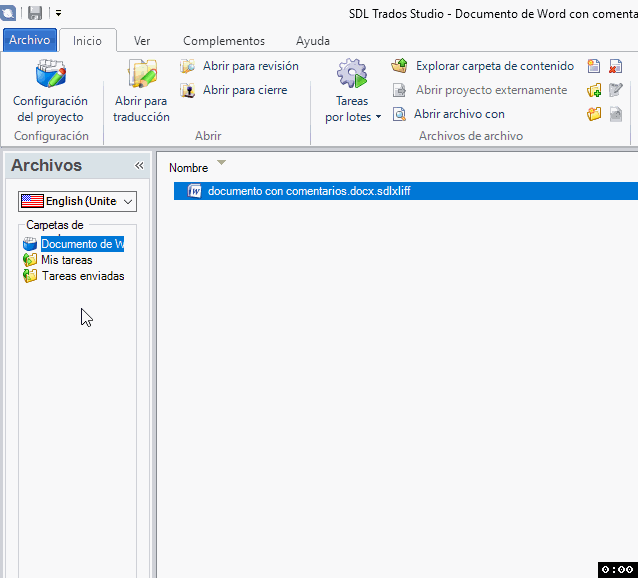Click the add folder icon with green plus
Screen dimensions: 638x578
click(x=594, y=90)
